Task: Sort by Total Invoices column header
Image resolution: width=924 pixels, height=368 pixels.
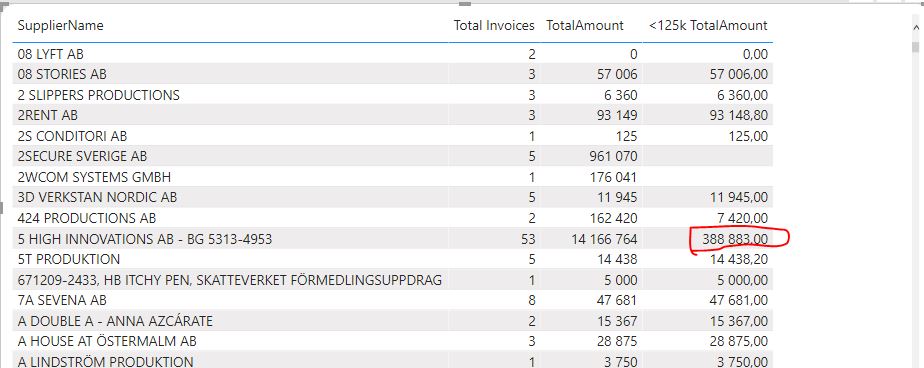Action: [494, 25]
